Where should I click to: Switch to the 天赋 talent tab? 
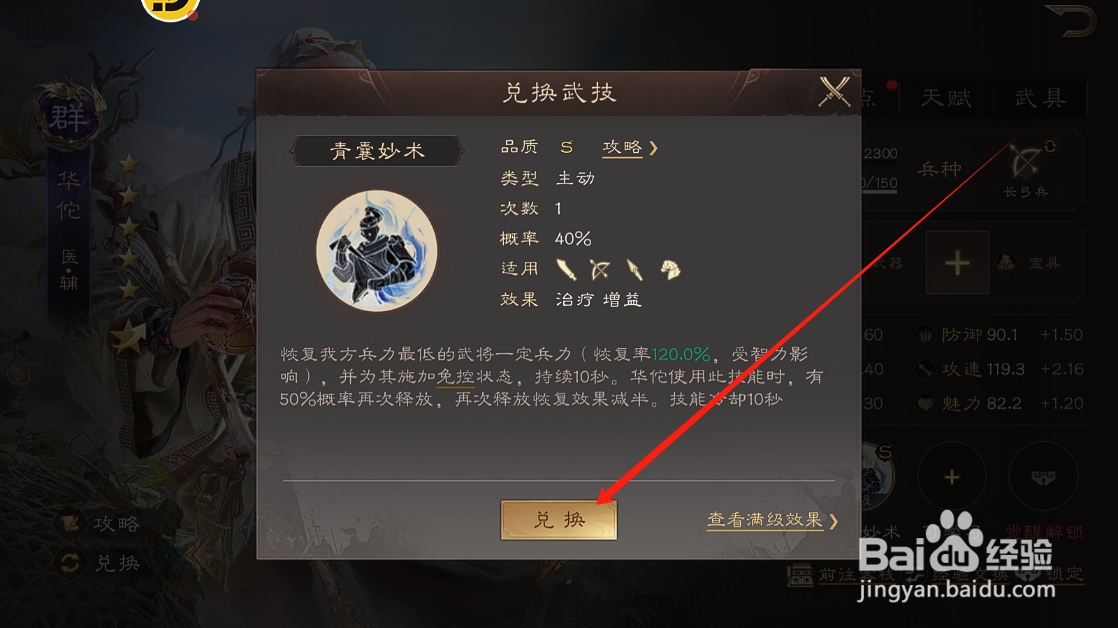pos(946,98)
